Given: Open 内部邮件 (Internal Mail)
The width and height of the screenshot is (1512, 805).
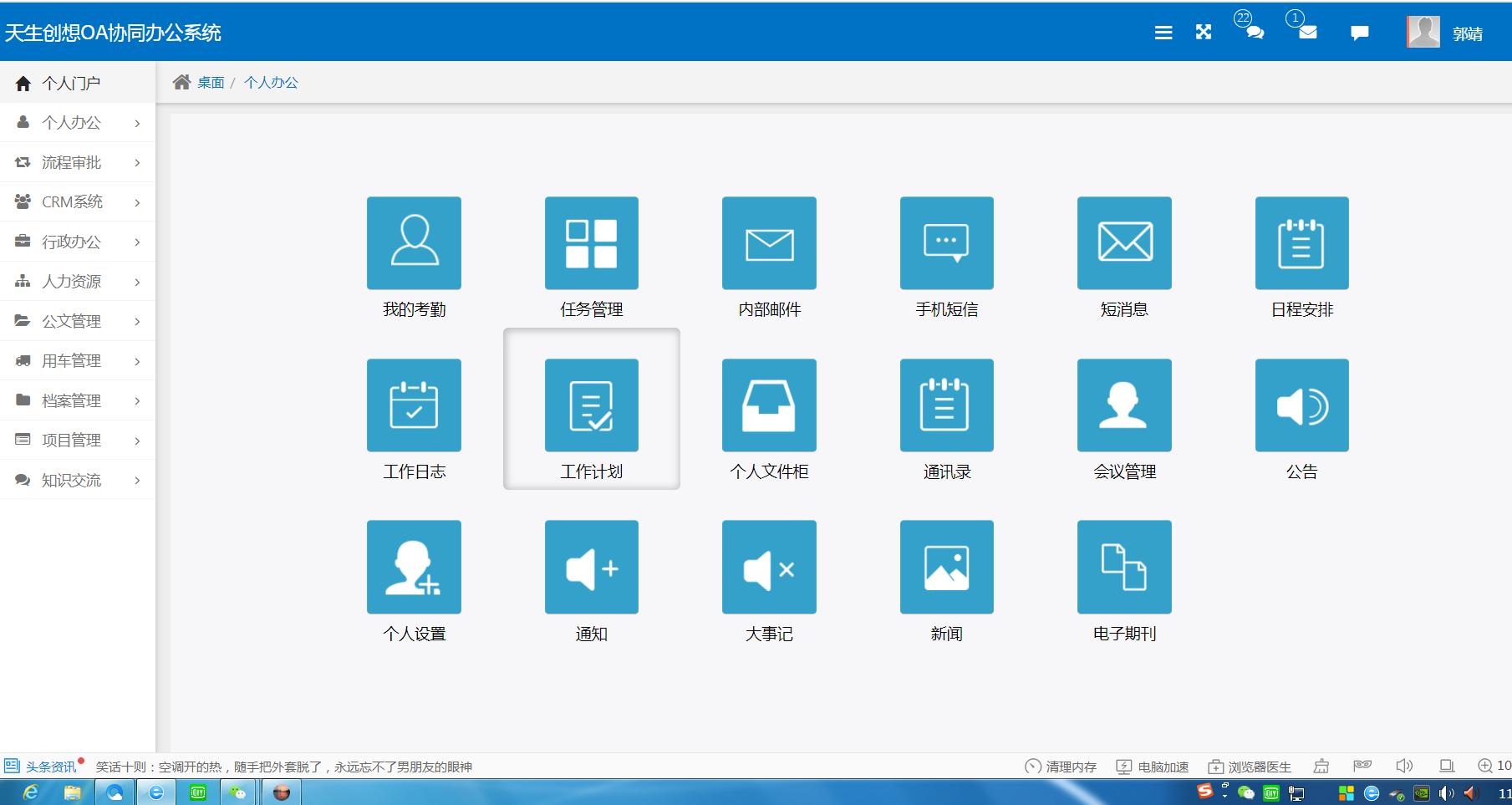Looking at the screenshot, I should click(768, 243).
